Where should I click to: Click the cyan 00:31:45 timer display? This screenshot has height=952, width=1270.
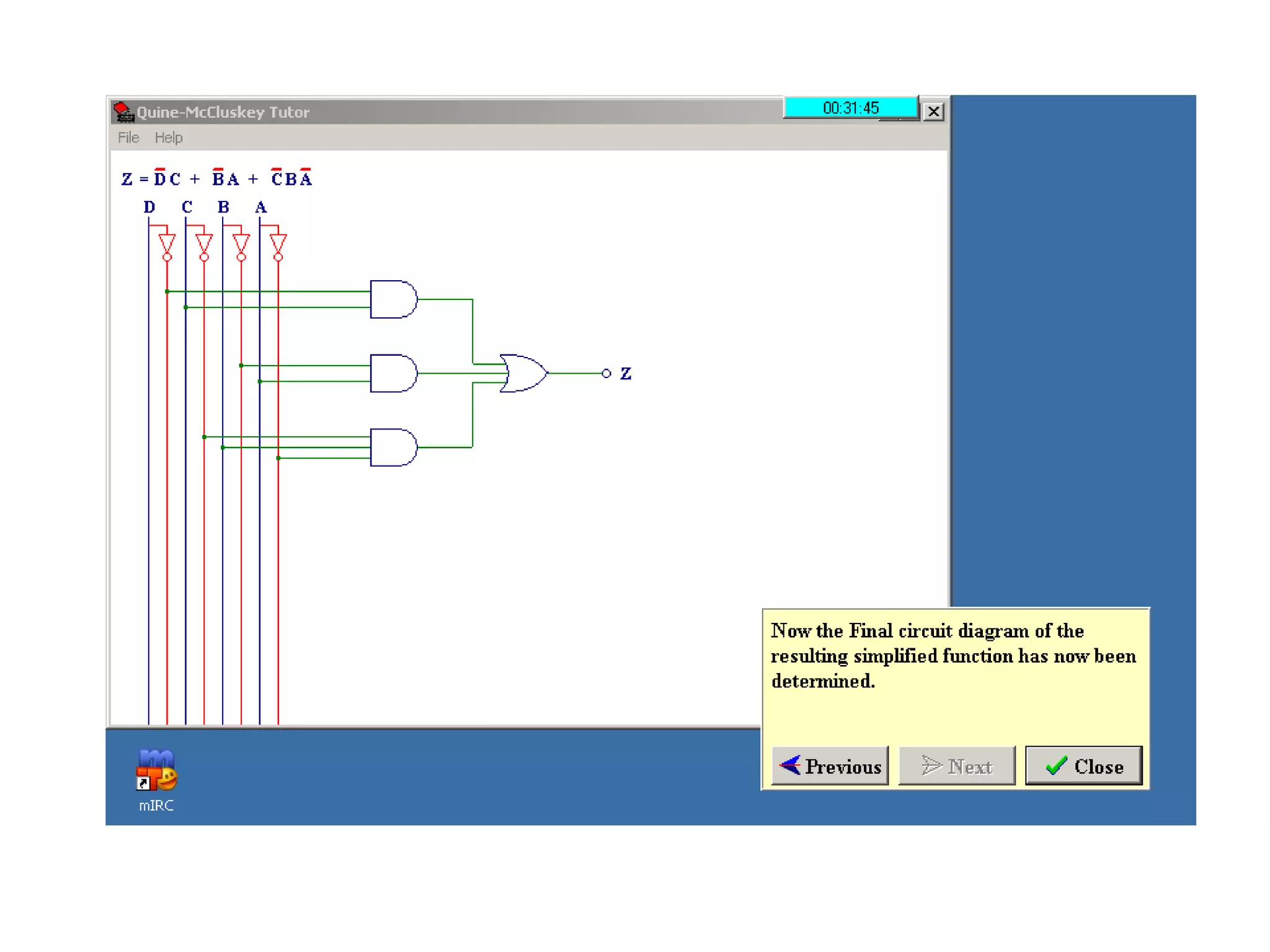click(850, 108)
